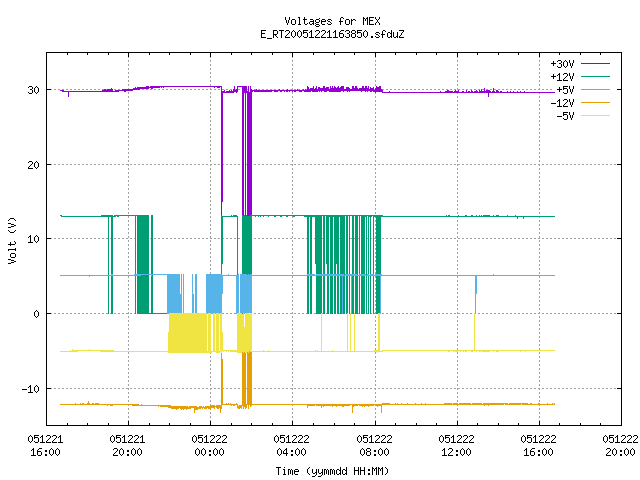Click the y-axis label 'Volt (V)'
The width and height of the screenshot is (640, 480).
[12, 240]
